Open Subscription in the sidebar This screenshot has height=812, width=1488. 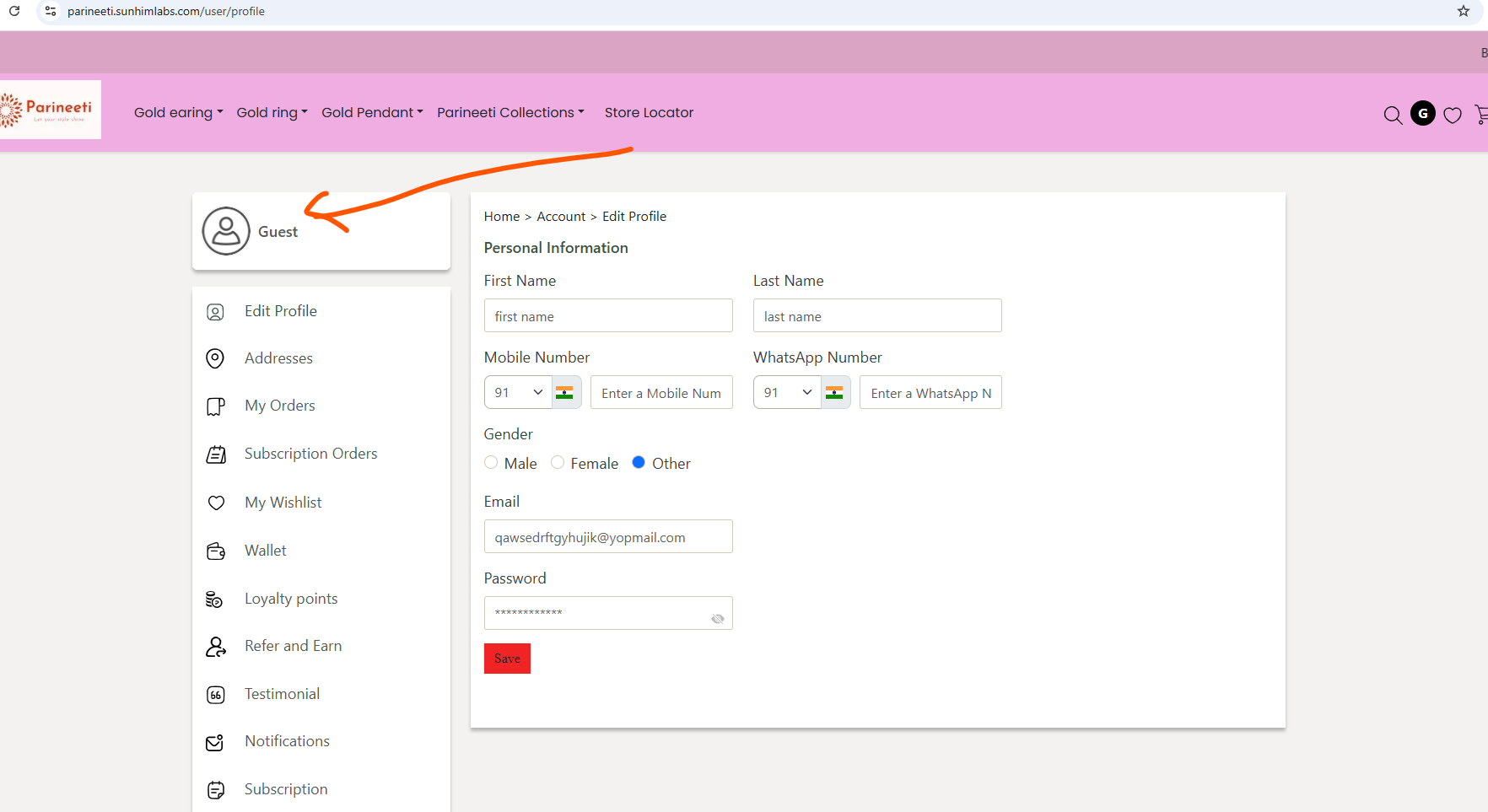pyautogui.click(x=286, y=789)
